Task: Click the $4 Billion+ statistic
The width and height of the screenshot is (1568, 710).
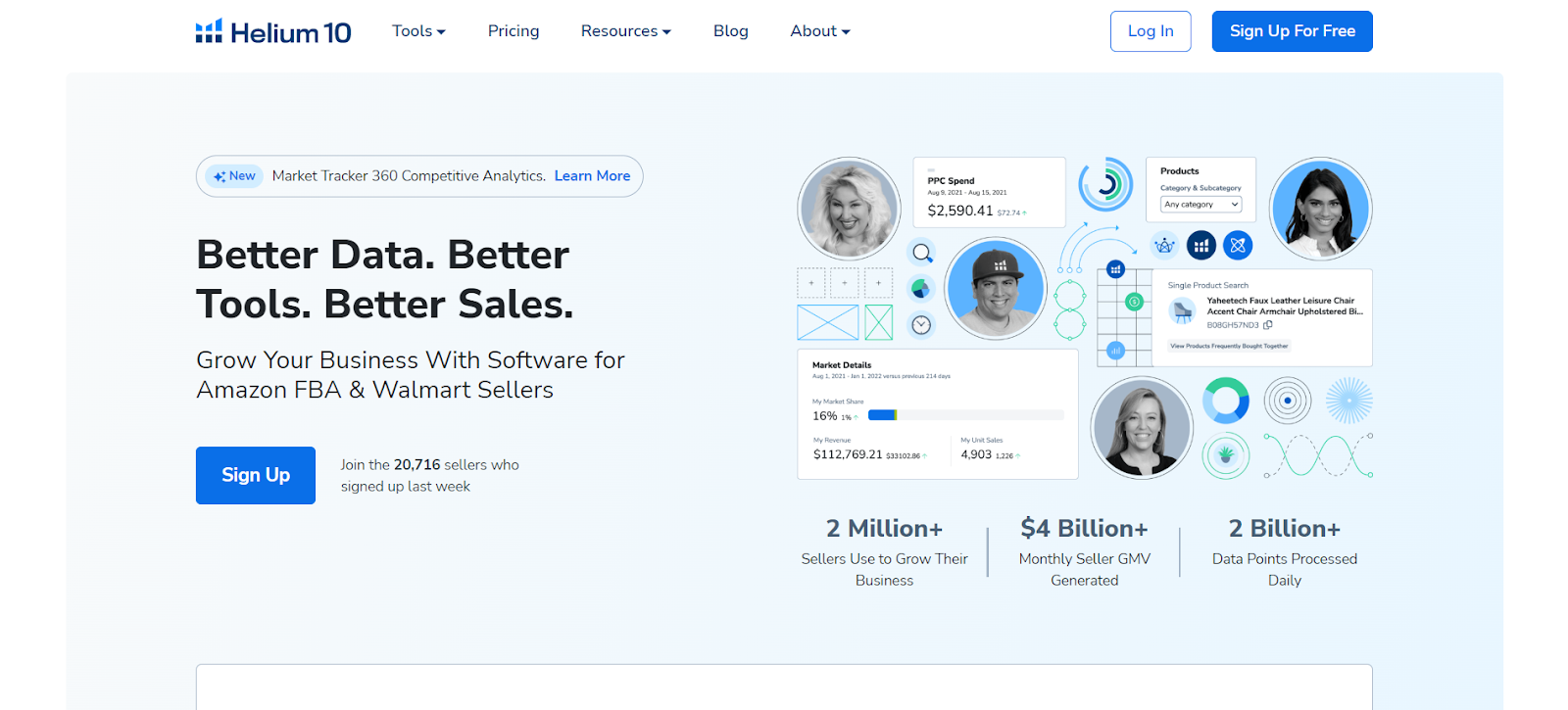Action: tap(1084, 529)
